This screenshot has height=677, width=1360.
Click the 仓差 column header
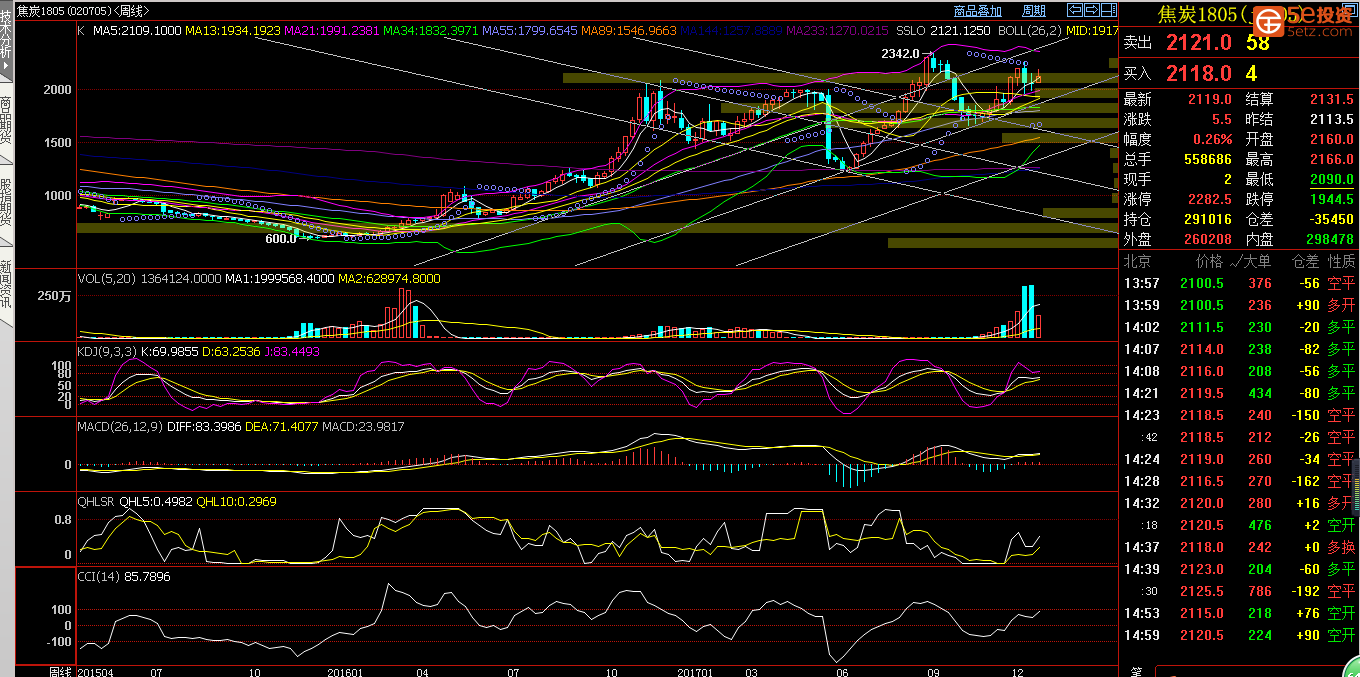click(1306, 261)
